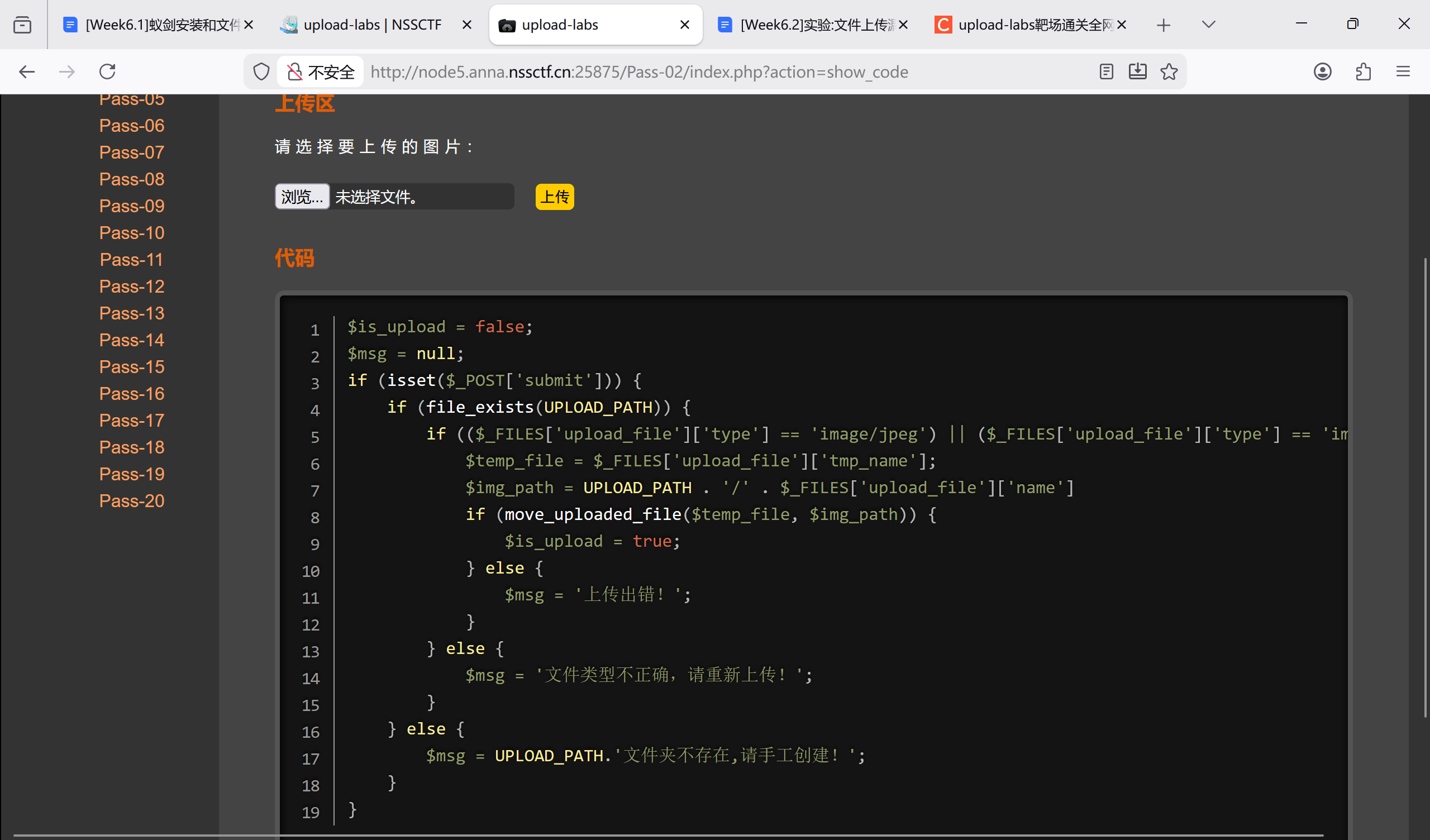The image size is (1430, 840).
Task: Open the tab overview icon at top-left
Action: coord(22,25)
